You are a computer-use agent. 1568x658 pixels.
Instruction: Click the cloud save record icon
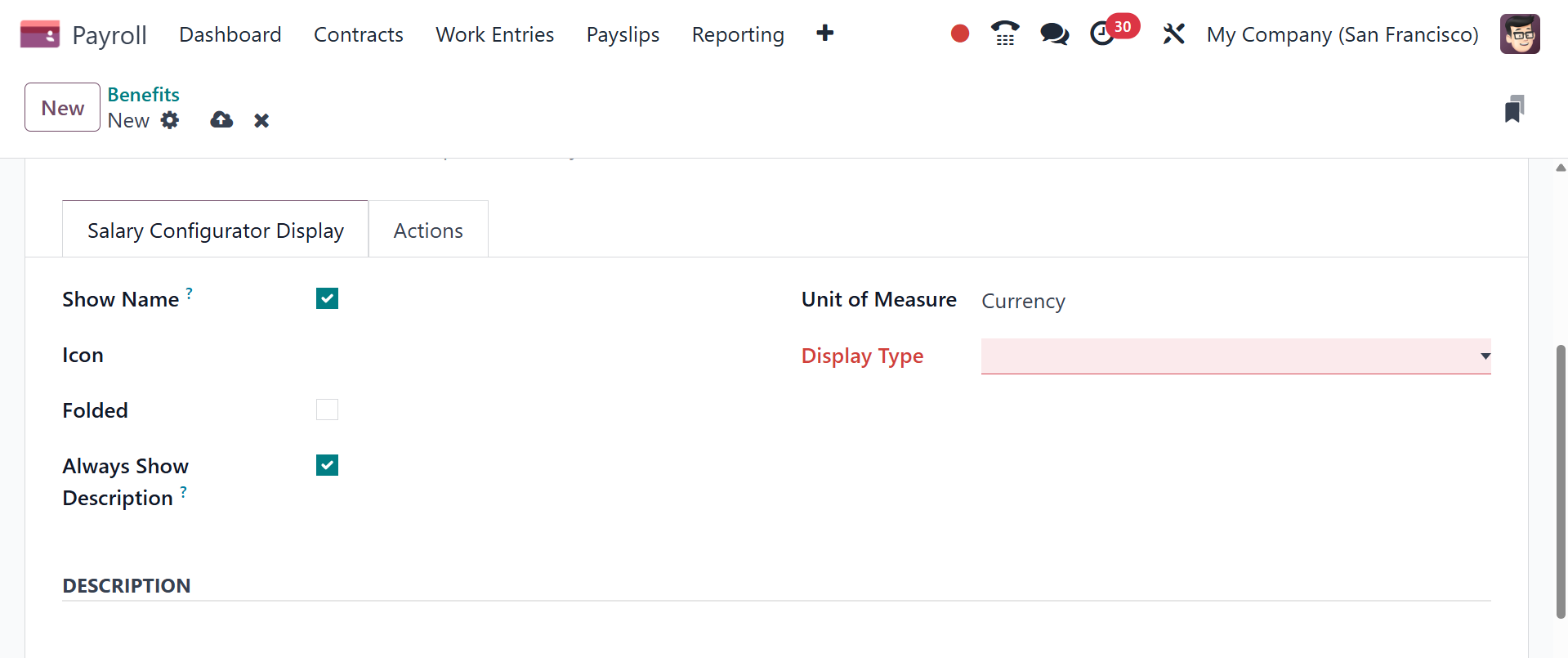(x=221, y=120)
